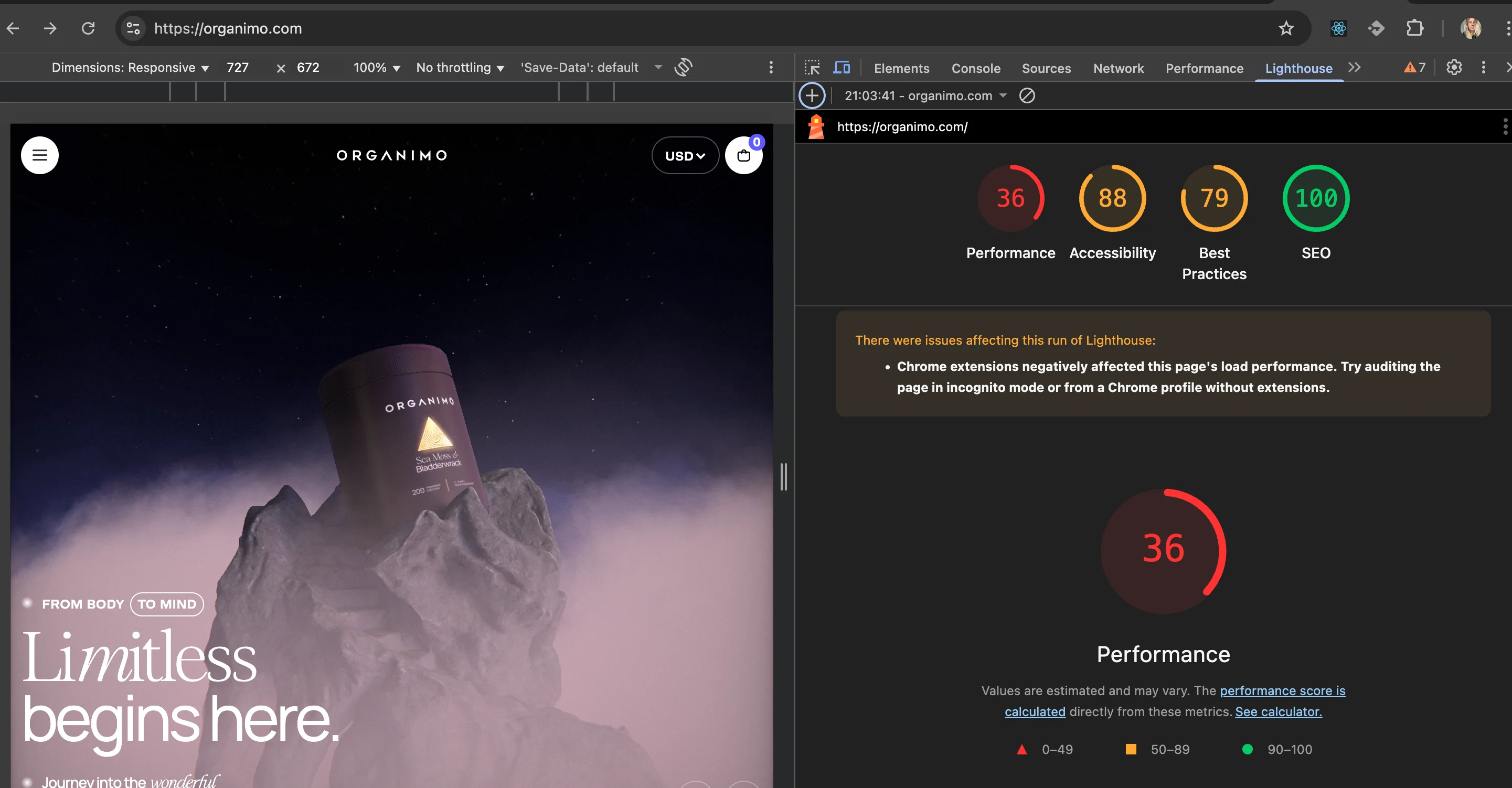Click the 90–100 legend entry
1512x788 pixels.
[1277, 749]
